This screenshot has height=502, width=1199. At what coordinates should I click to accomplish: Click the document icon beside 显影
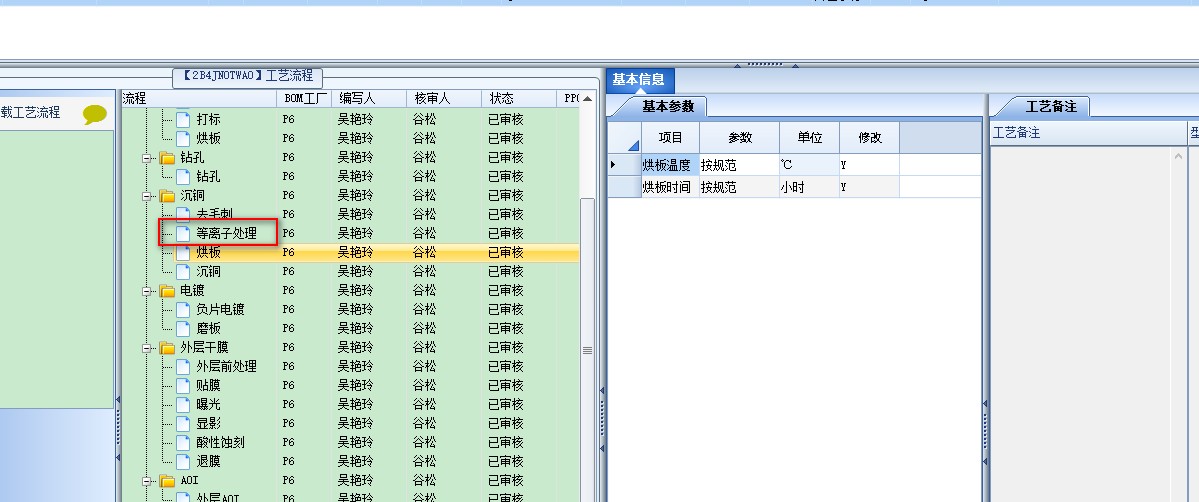(183, 423)
